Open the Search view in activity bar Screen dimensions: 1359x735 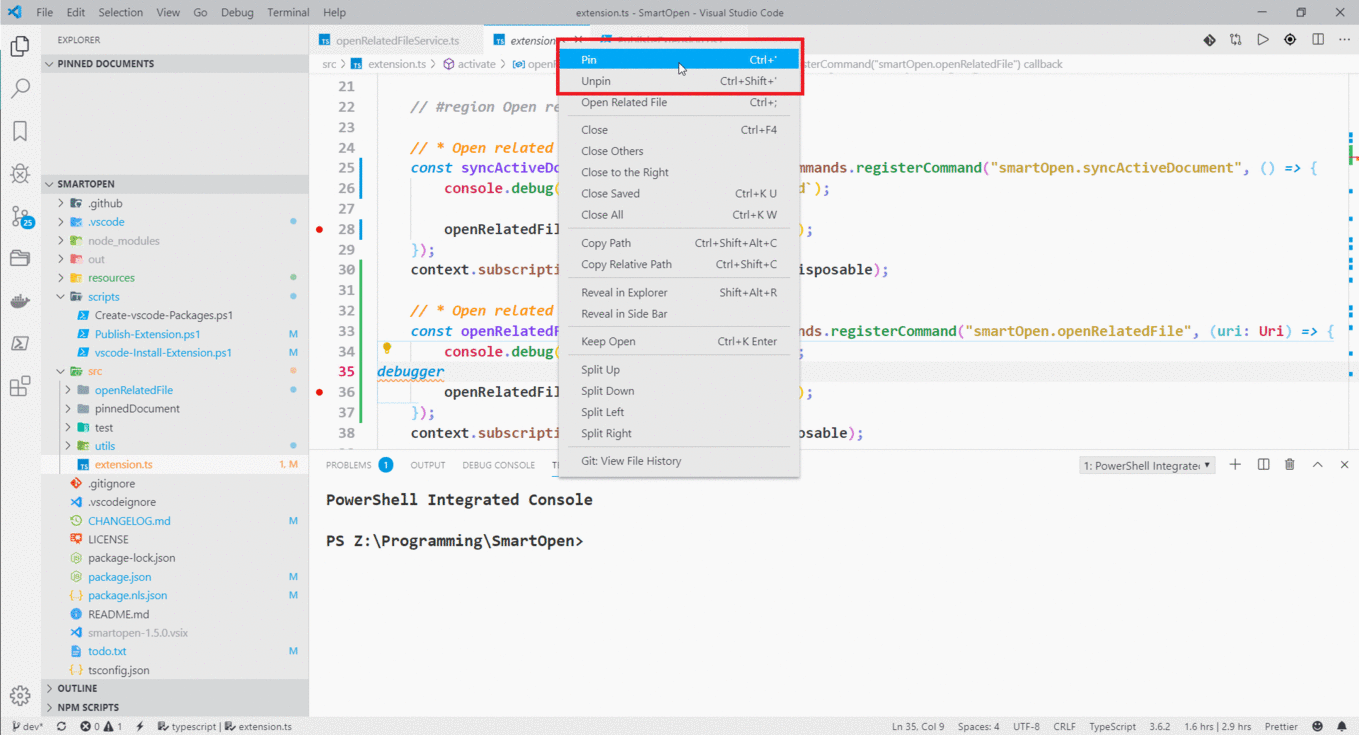[x=19, y=88]
